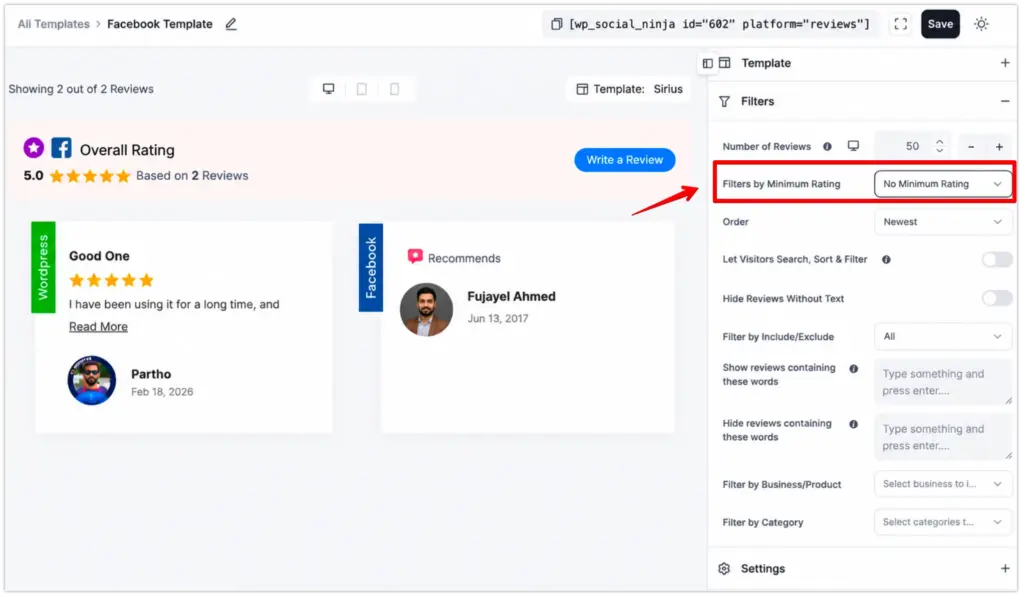Click the Template layout icon in sidebar
Screen dimensions: 1024x596
[x=726, y=63]
